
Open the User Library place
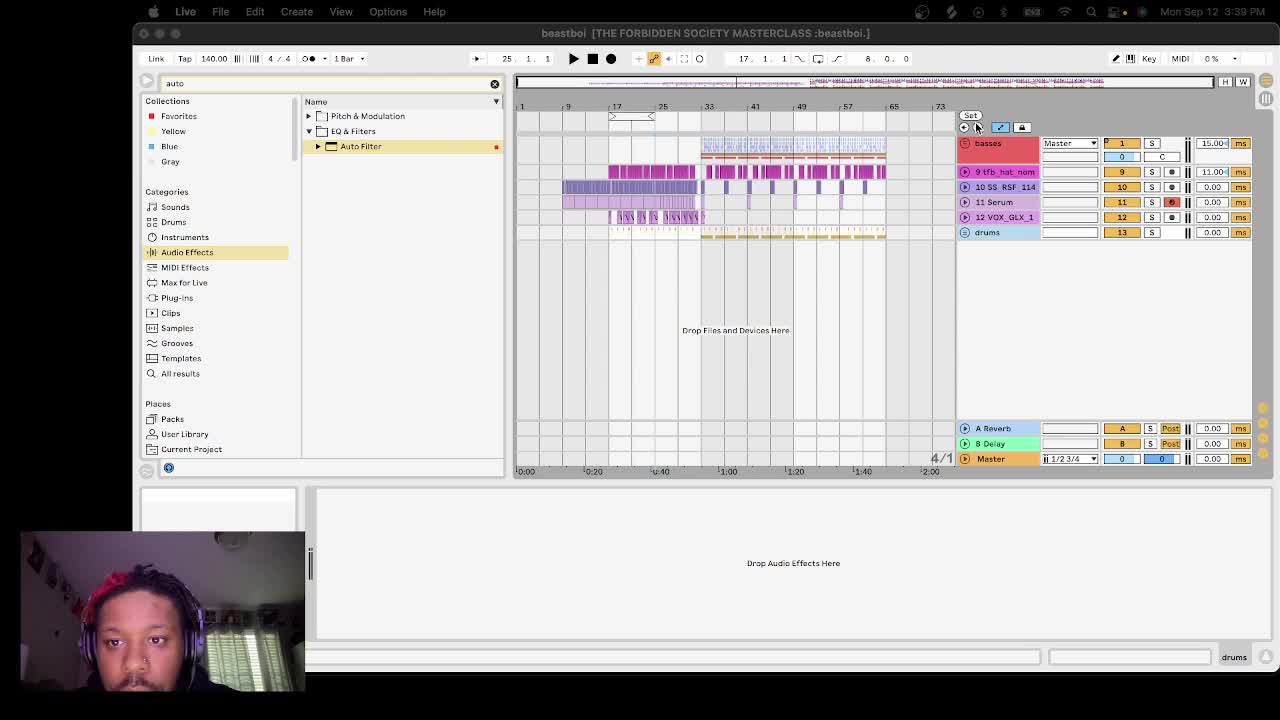click(x=185, y=434)
